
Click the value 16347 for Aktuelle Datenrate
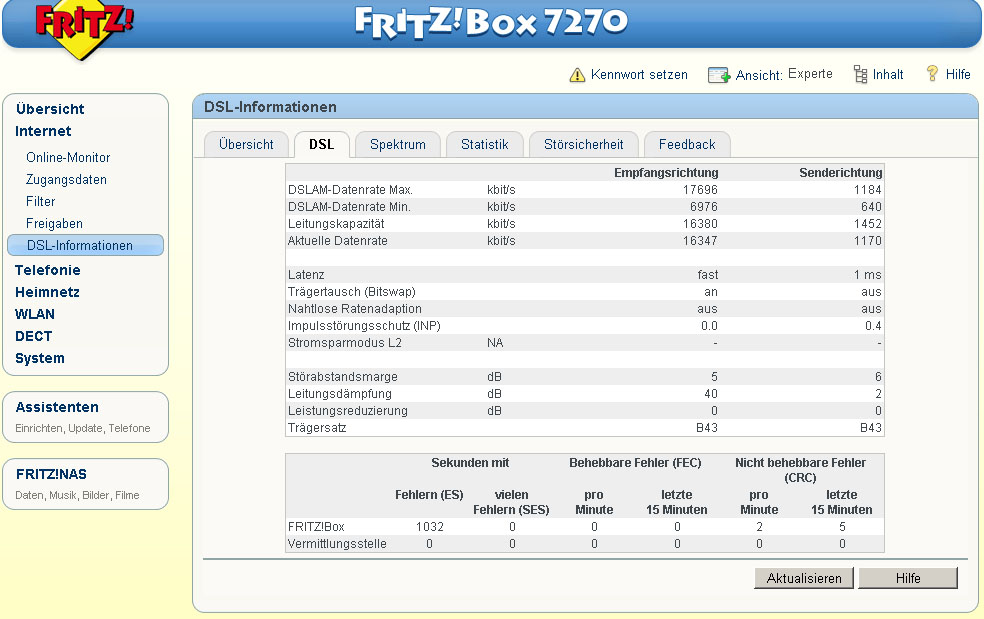coord(700,240)
